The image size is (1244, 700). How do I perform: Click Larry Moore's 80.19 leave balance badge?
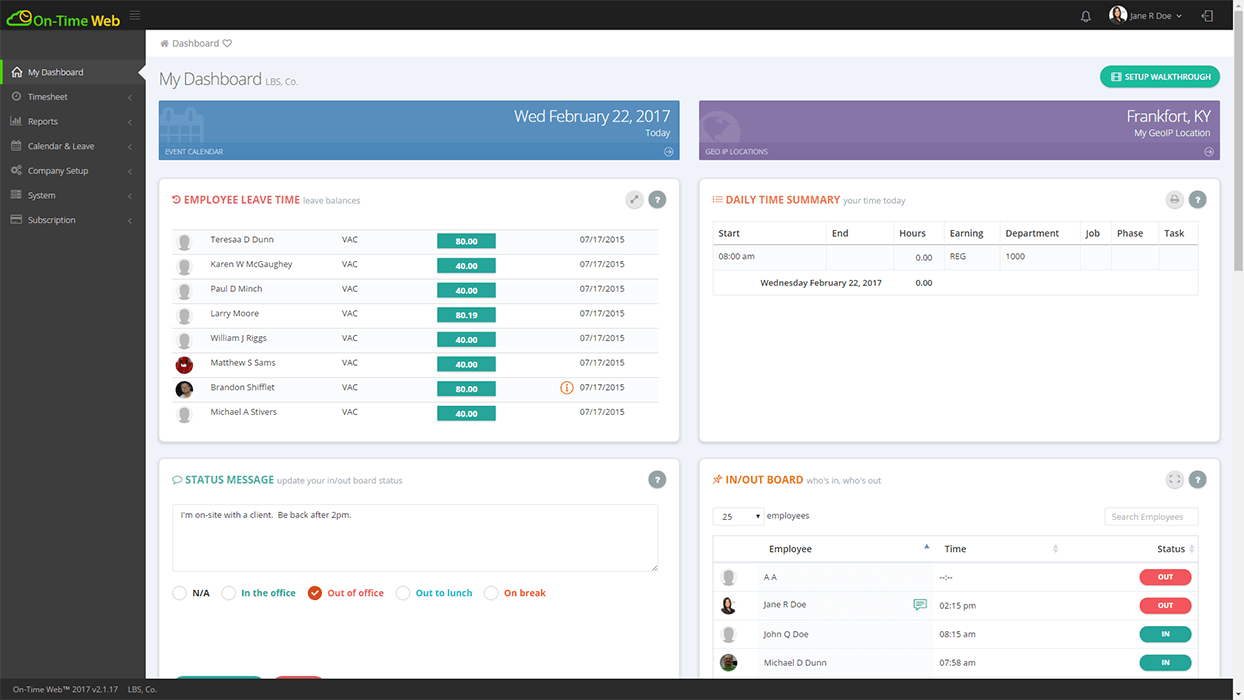pyautogui.click(x=466, y=315)
